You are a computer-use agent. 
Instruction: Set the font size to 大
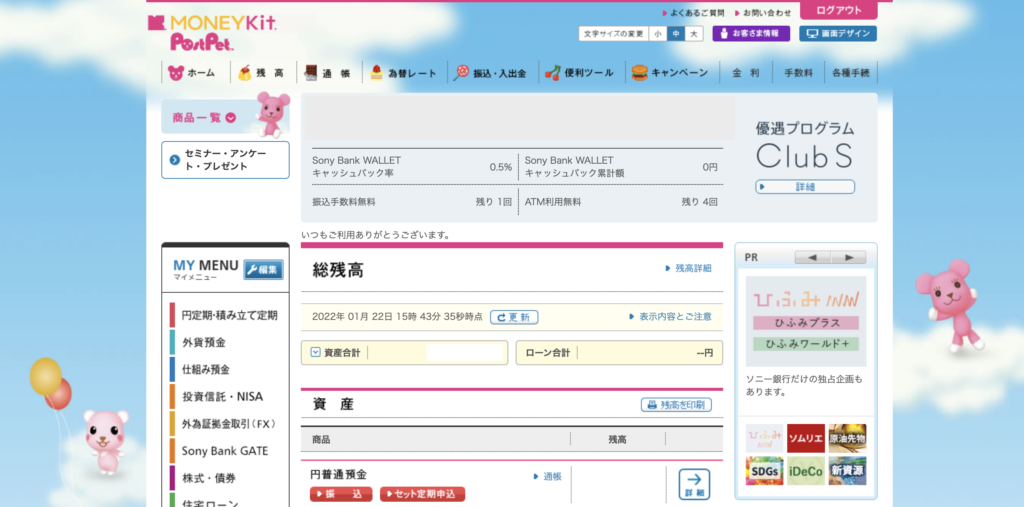point(694,33)
